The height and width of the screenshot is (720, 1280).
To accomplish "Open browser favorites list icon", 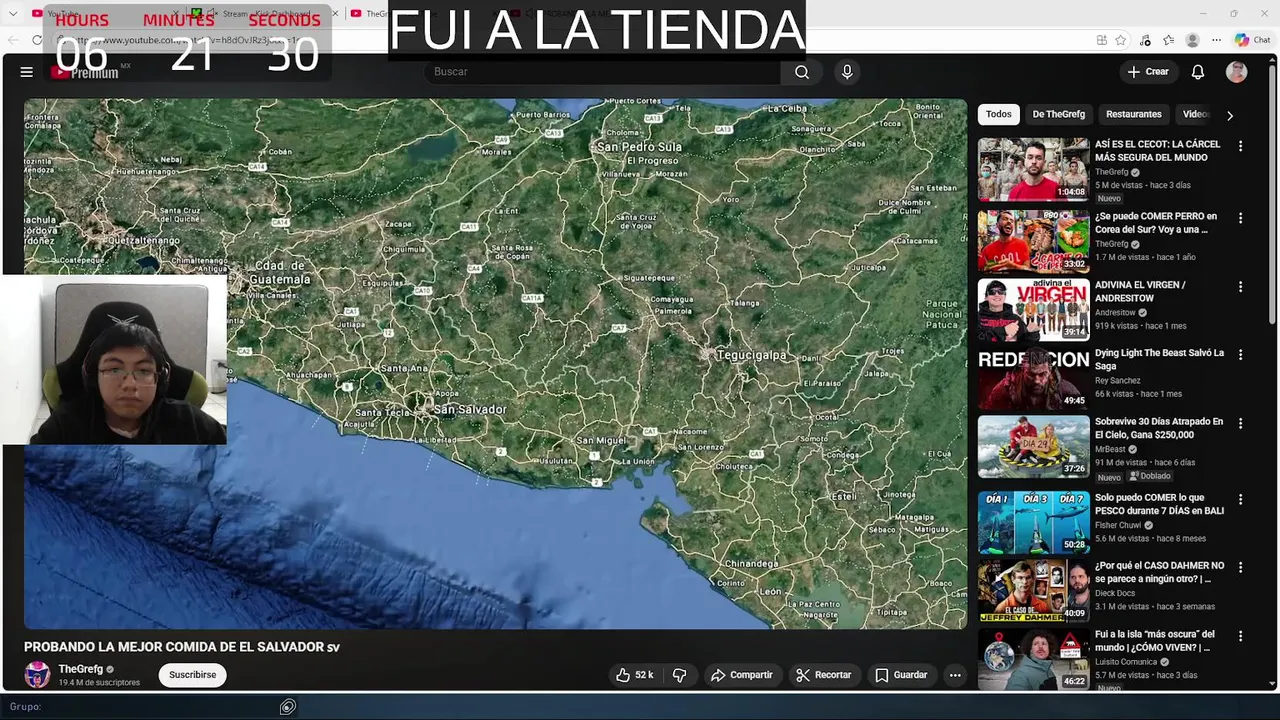I will click(x=1168, y=40).
